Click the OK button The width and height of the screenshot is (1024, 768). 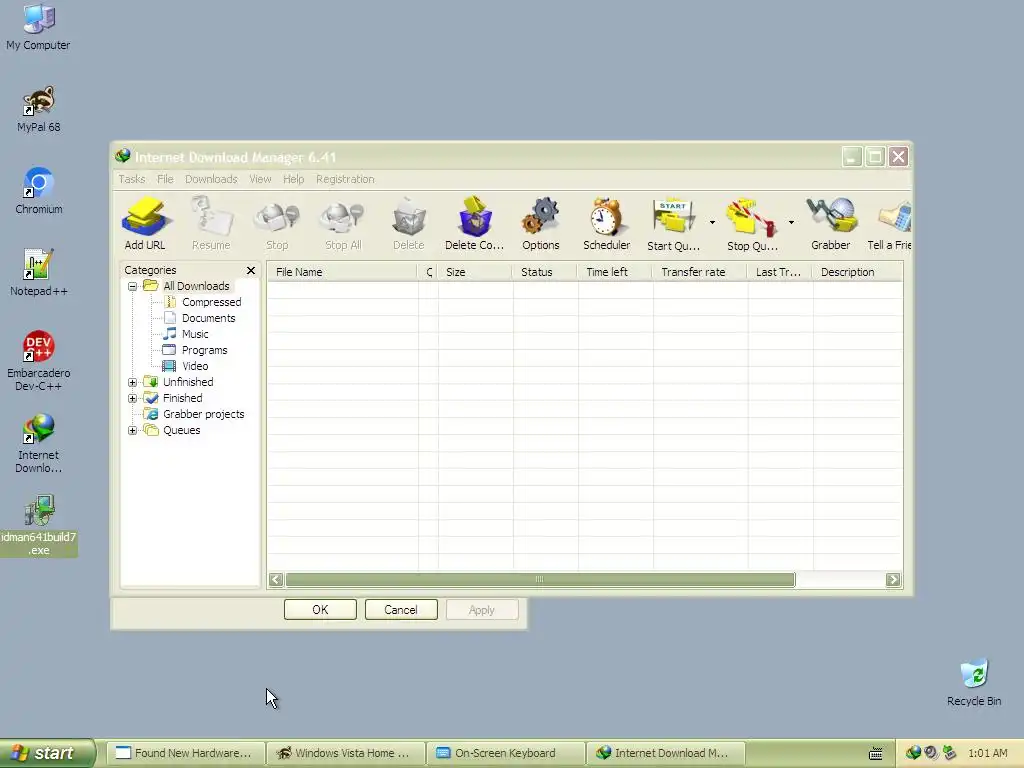point(320,610)
